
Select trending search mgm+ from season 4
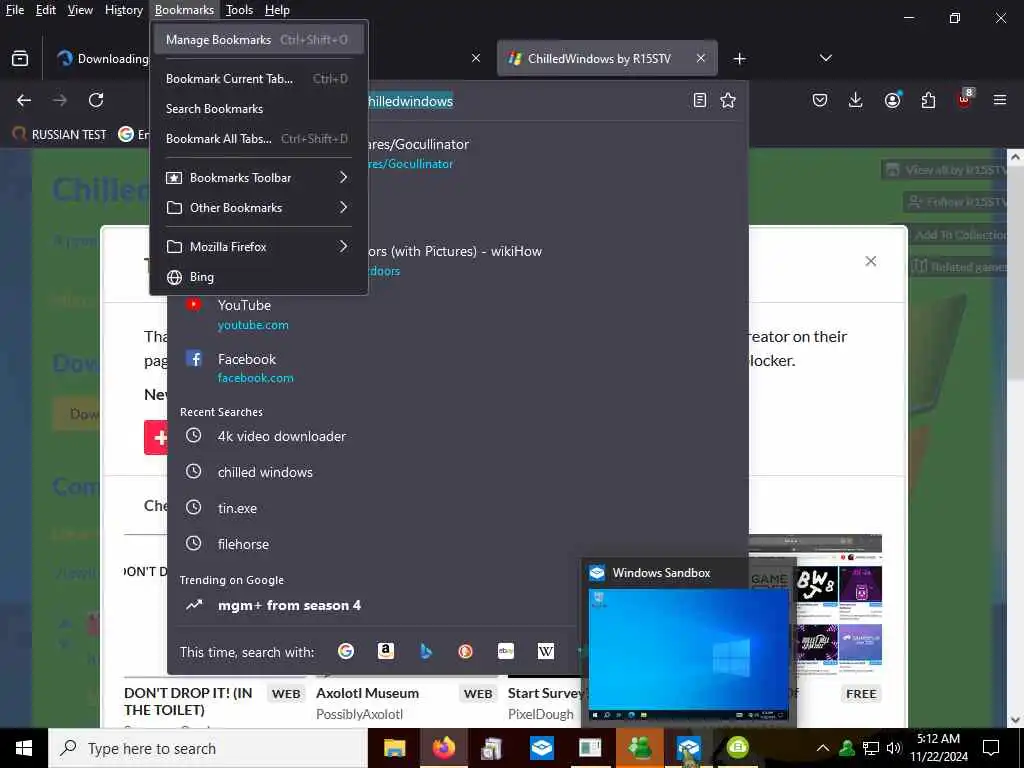(376, 605)
